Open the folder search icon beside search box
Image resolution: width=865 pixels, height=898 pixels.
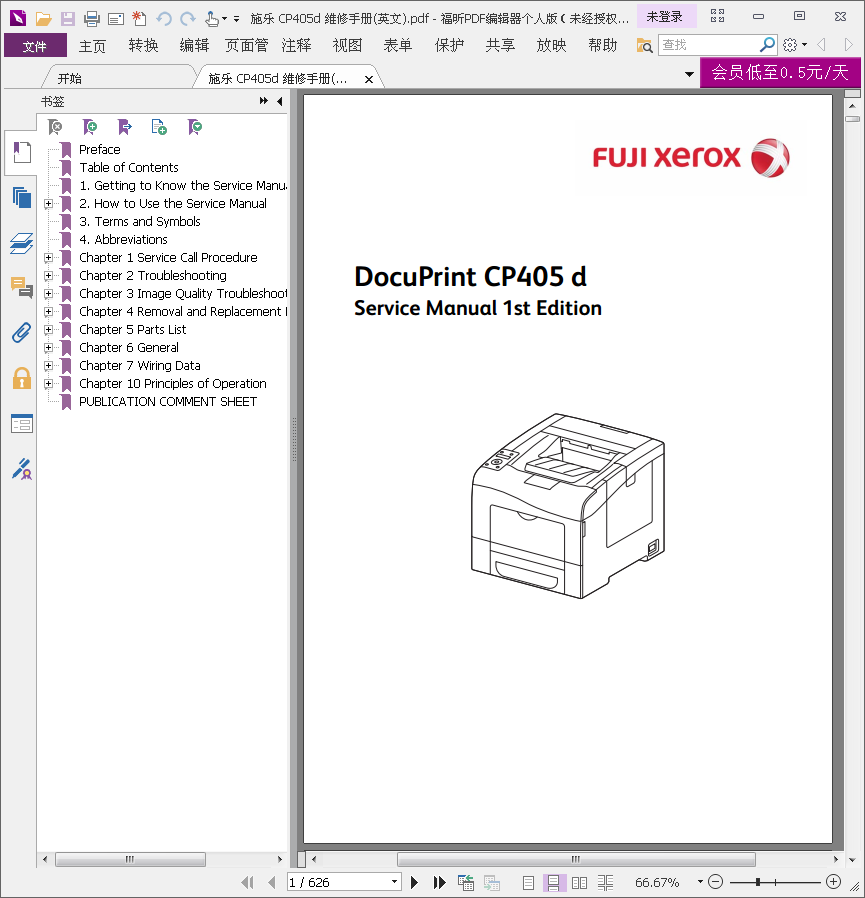(644, 45)
